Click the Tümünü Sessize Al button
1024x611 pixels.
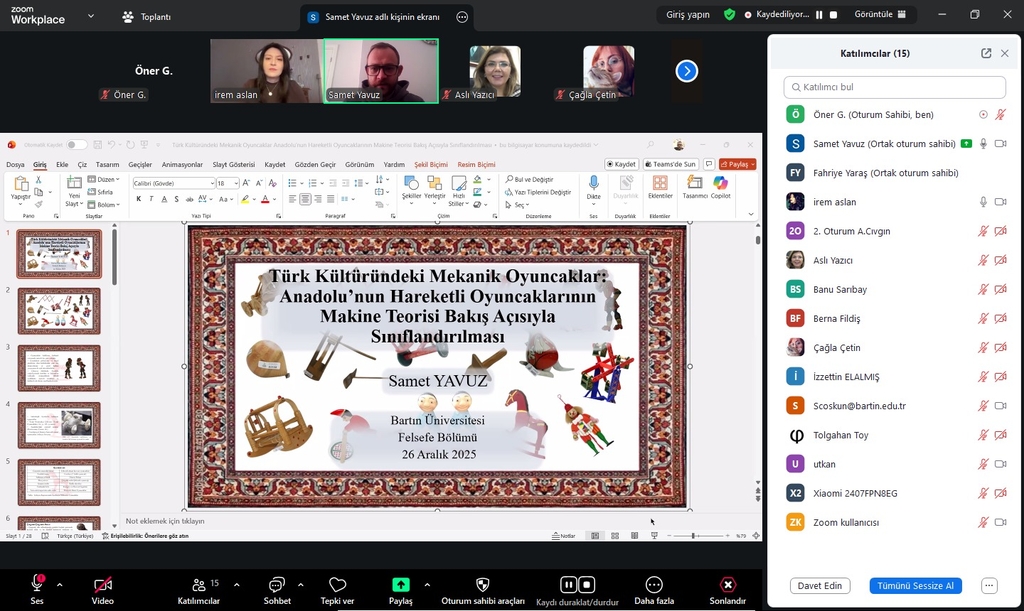coord(915,586)
